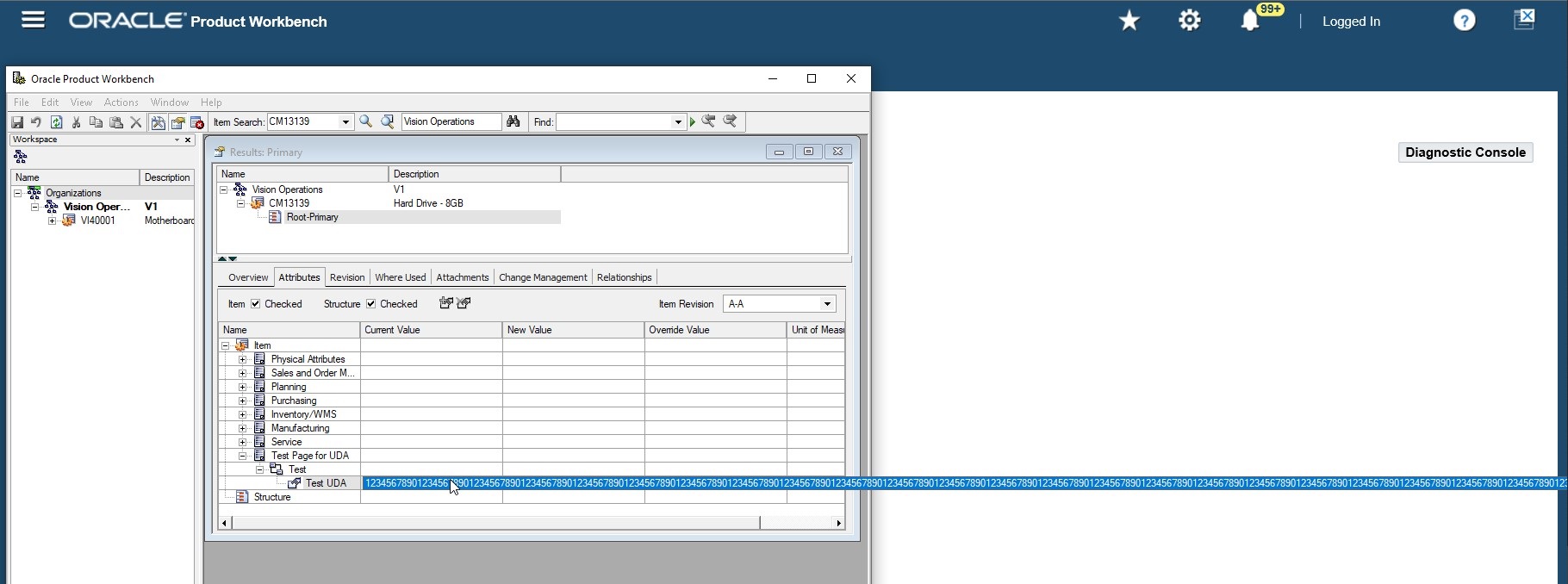The height and width of the screenshot is (584, 1568).
Task: Open Favorites star in Oracle header
Action: (x=1129, y=21)
